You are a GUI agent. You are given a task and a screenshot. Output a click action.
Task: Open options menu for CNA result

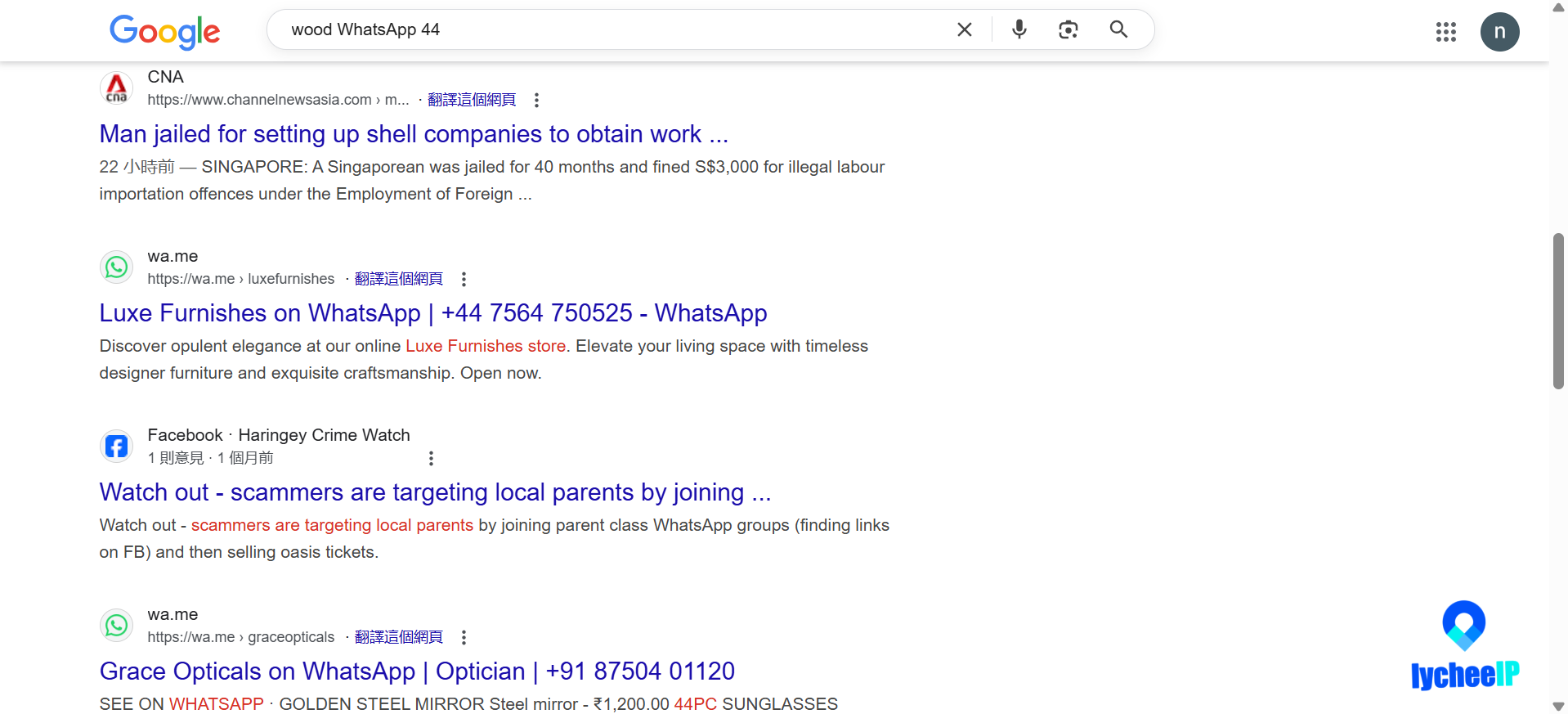pos(536,100)
